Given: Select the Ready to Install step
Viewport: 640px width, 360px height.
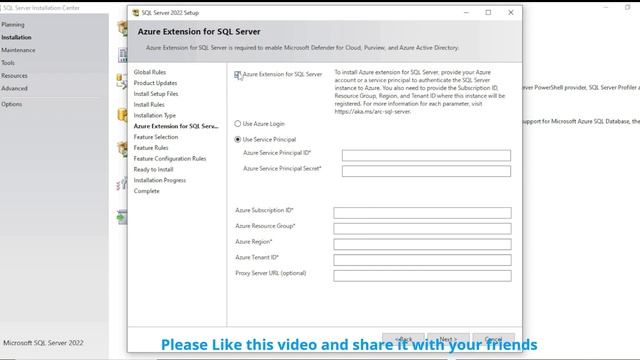Looking at the screenshot, I should click(153, 169).
